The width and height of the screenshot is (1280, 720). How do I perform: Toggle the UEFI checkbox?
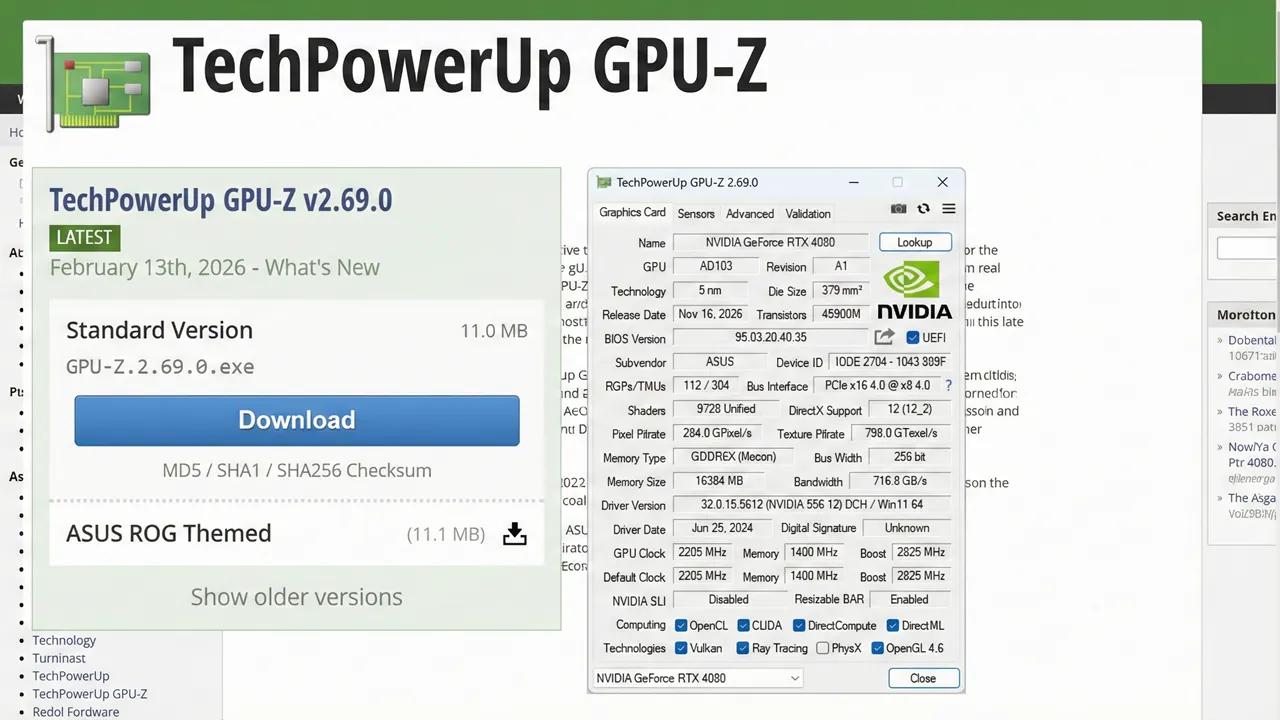912,338
